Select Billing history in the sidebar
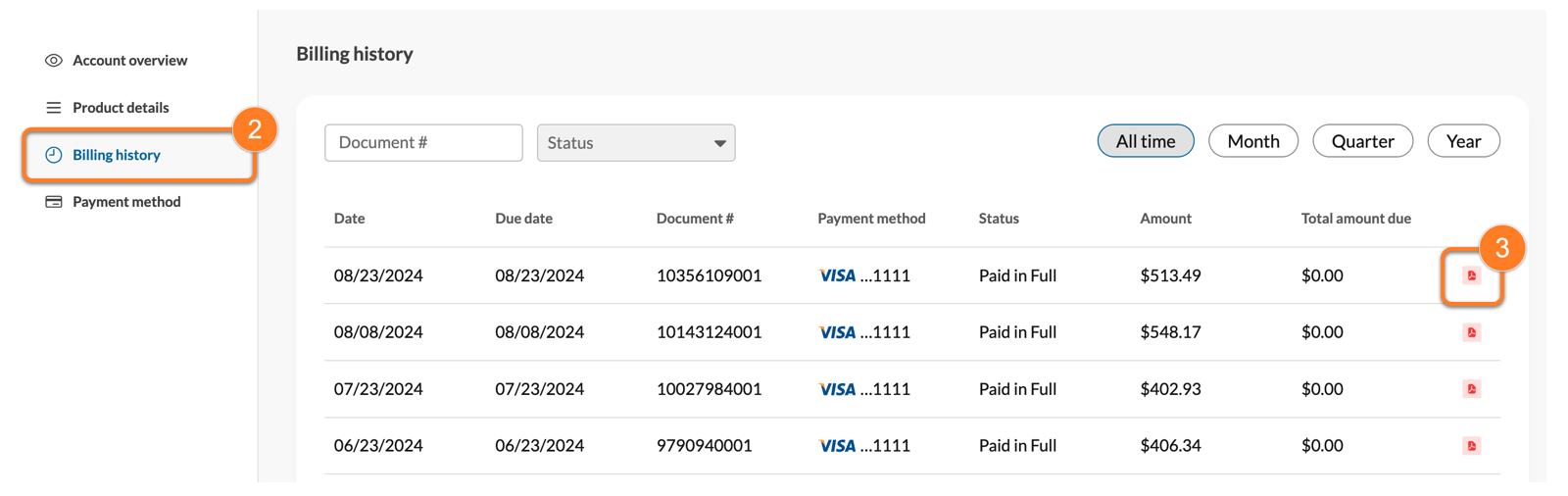This screenshot has height=496, width=1568. coord(117,155)
